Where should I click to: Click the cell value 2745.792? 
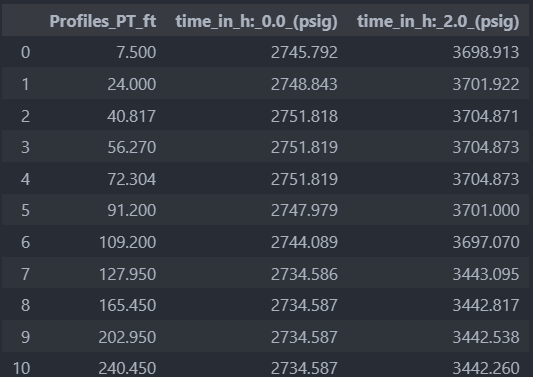[x=304, y=52]
